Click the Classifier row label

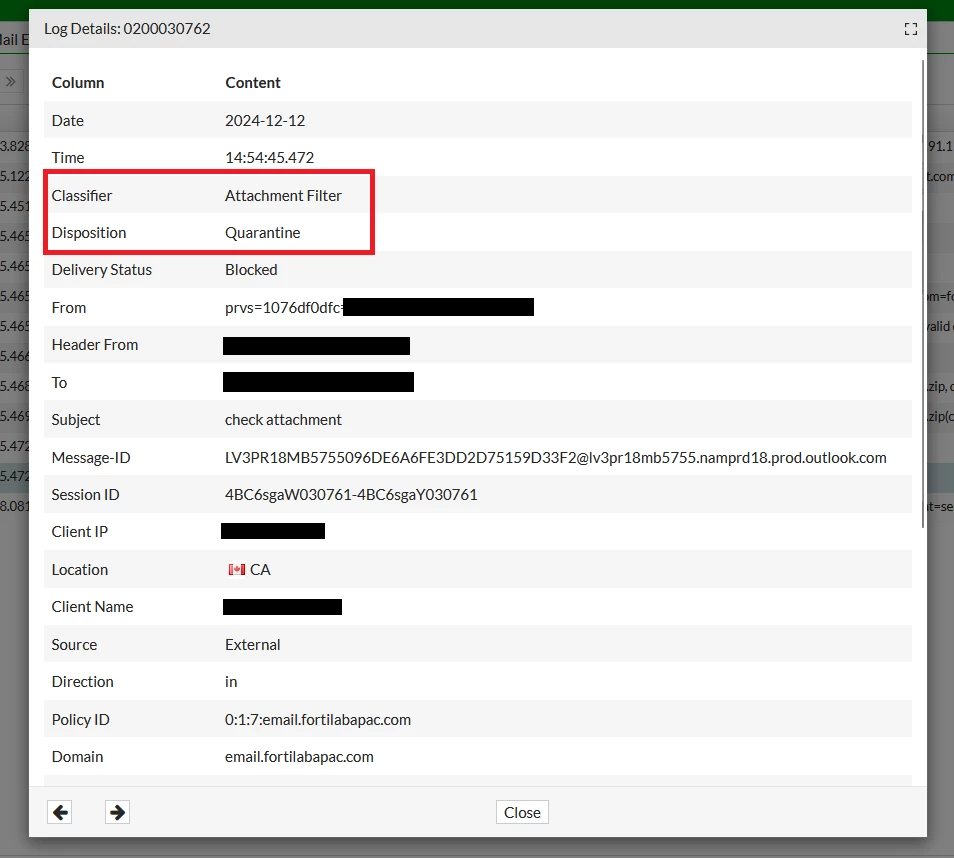[x=82, y=195]
